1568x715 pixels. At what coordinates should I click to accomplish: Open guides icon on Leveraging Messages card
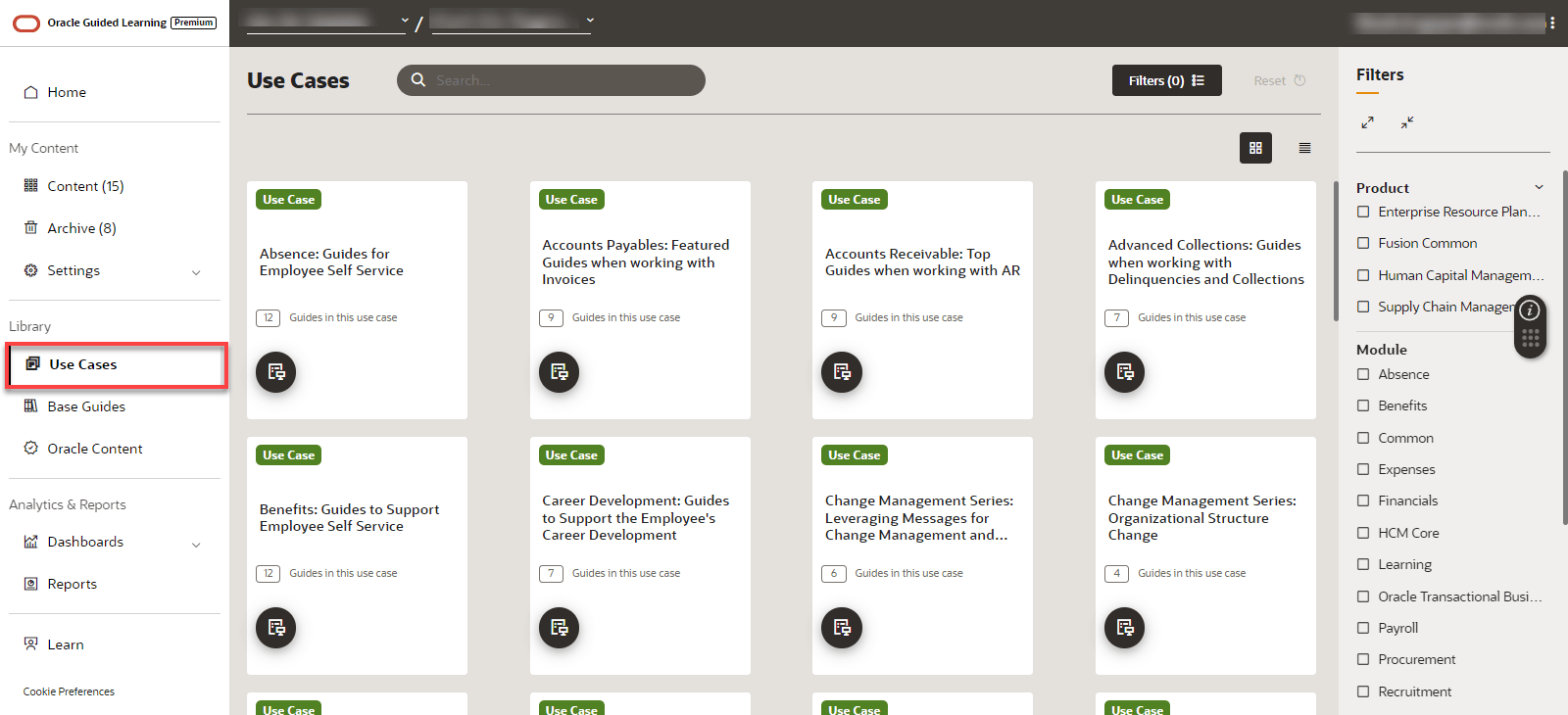coord(842,628)
